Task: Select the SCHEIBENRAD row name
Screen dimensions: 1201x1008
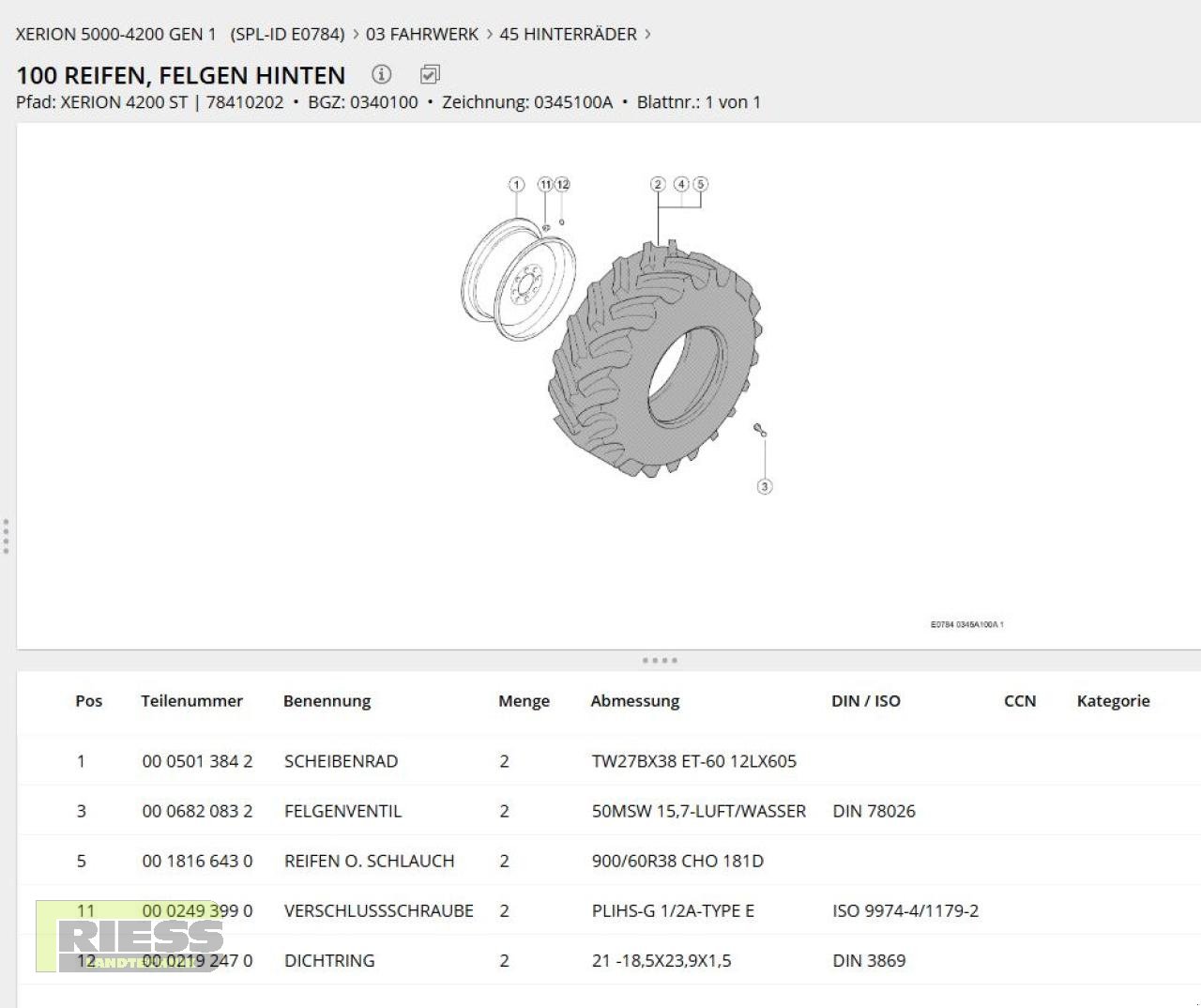Action: (x=341, y=761)
